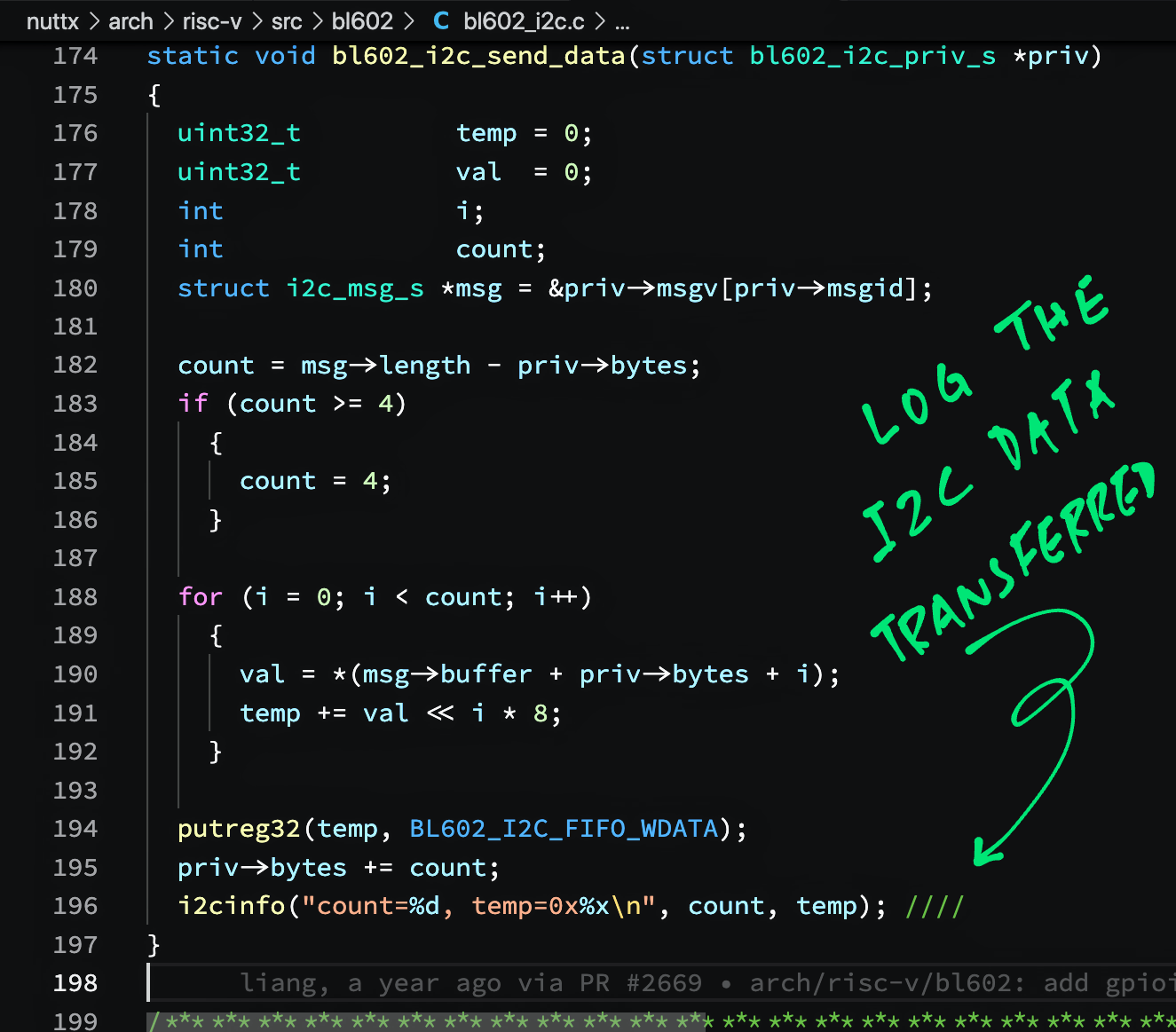This screenshot has width=1176, height=1032.
Task: Select line number 174
Action: pos(75,56)
